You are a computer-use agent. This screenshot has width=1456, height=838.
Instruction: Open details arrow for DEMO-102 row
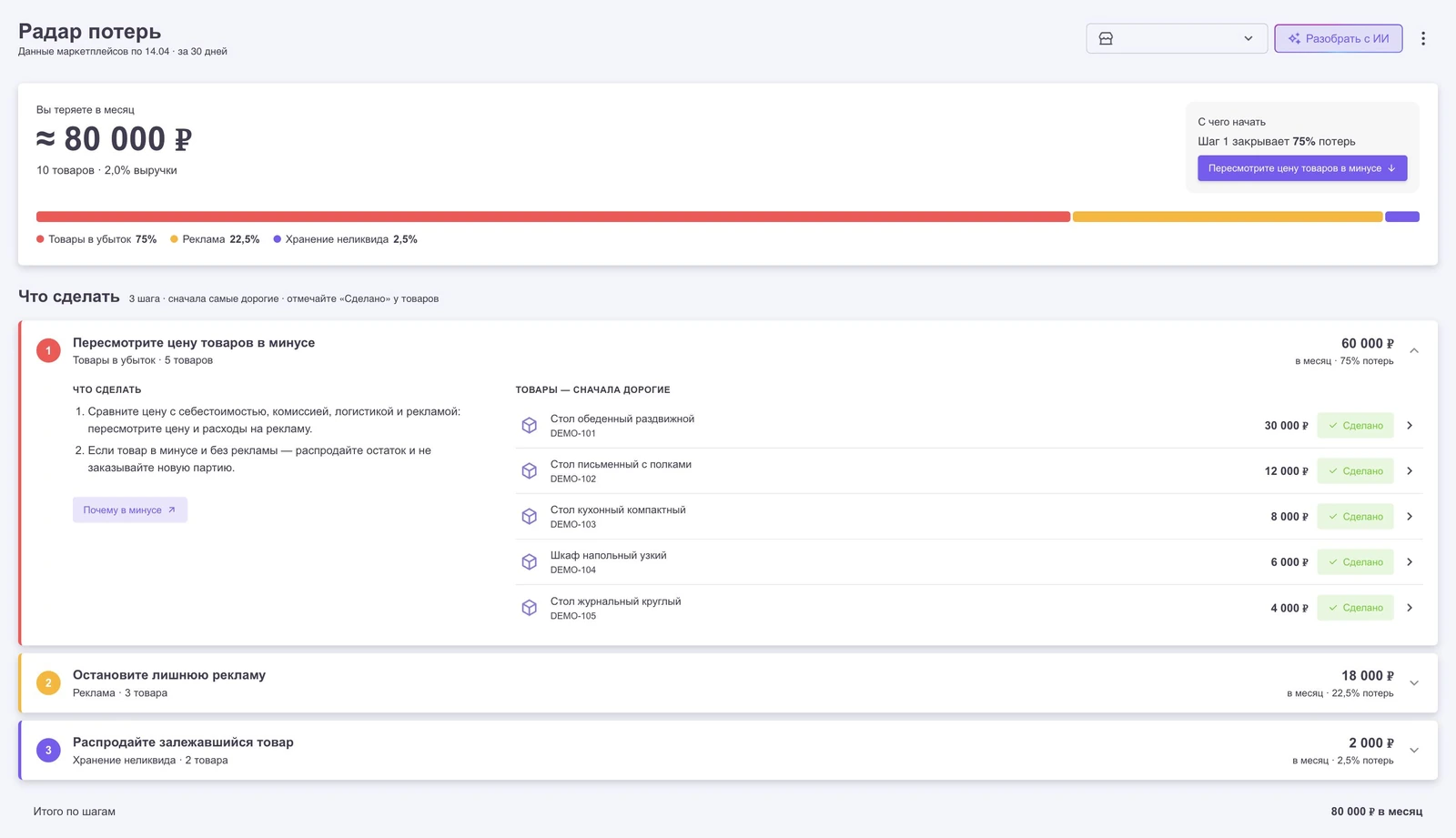[x=1410, y=470]
